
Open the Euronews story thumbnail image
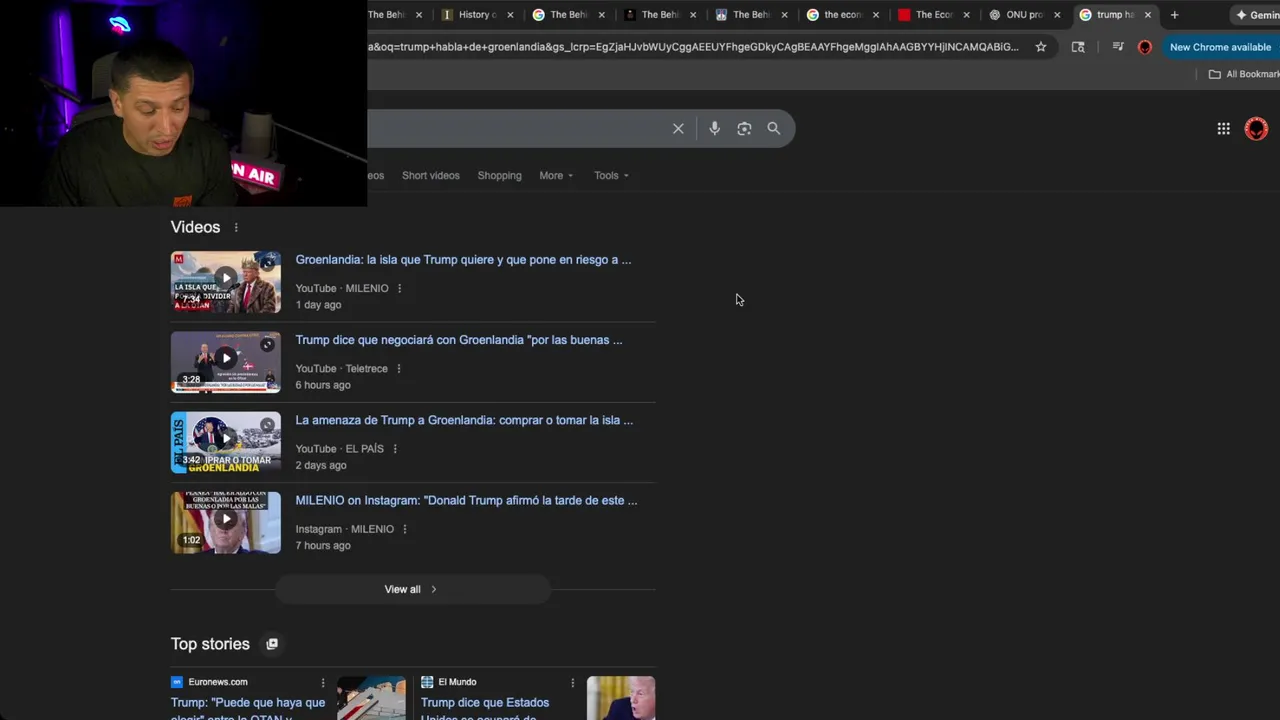tap(371, 698)
